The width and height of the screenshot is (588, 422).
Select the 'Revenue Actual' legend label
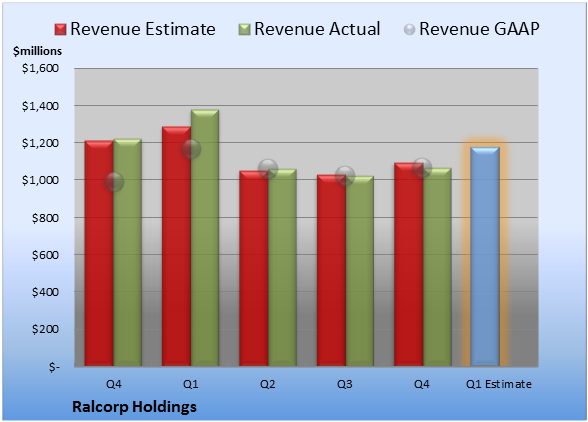click(x=317, y=29)
